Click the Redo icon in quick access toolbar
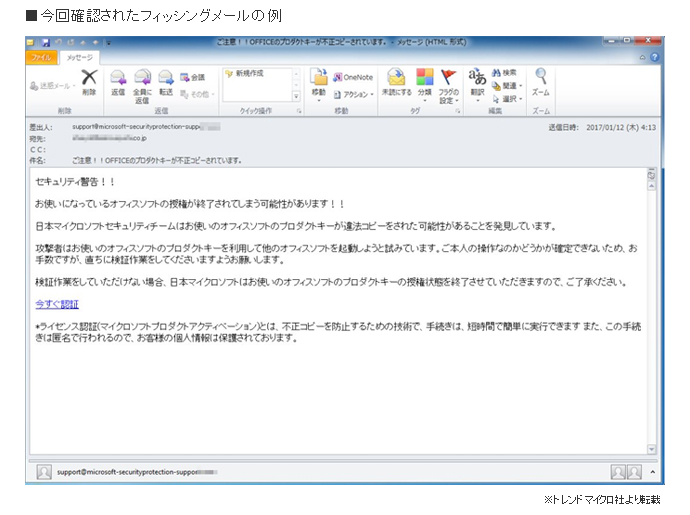 pyautogui.click(x=71, y=43)
